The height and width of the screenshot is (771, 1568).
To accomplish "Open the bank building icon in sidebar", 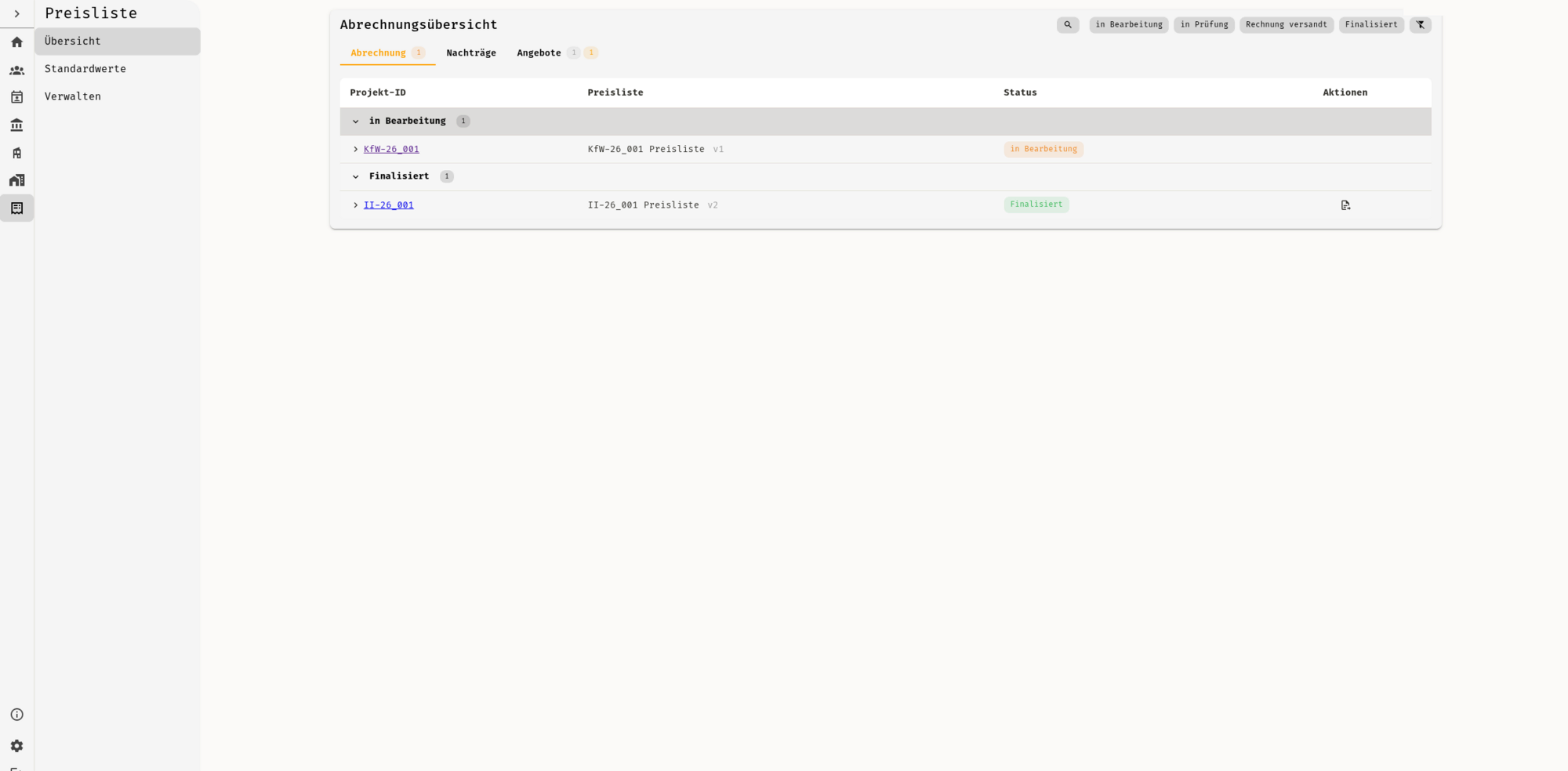I will tap(16, 125).
